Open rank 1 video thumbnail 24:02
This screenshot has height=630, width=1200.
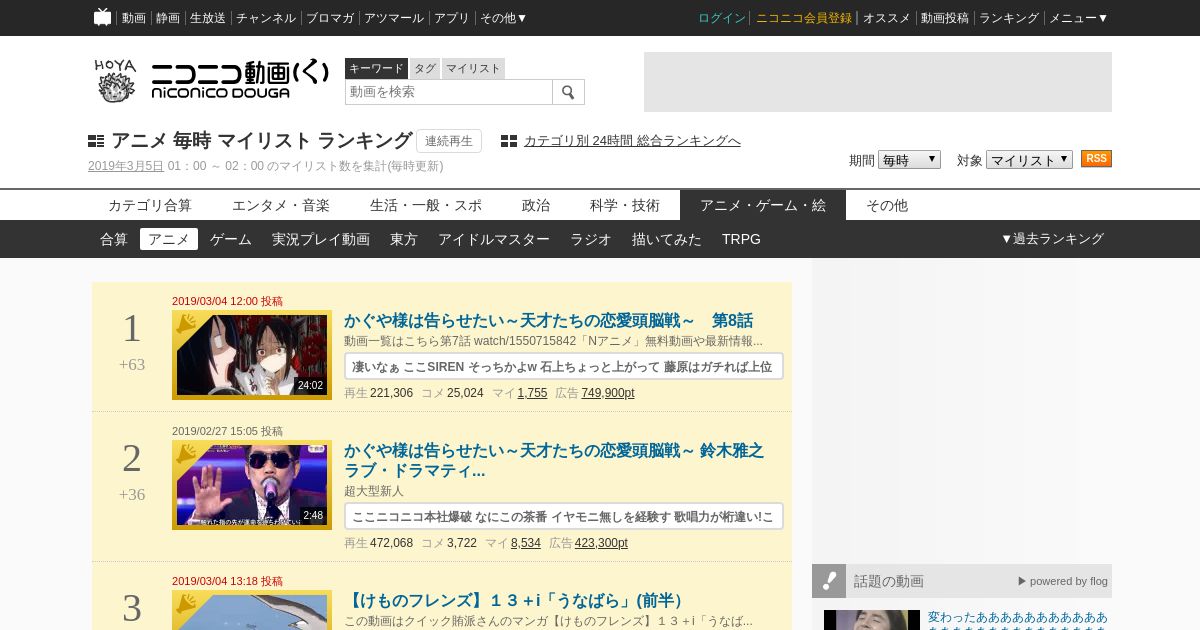click(x=252, y=355)
